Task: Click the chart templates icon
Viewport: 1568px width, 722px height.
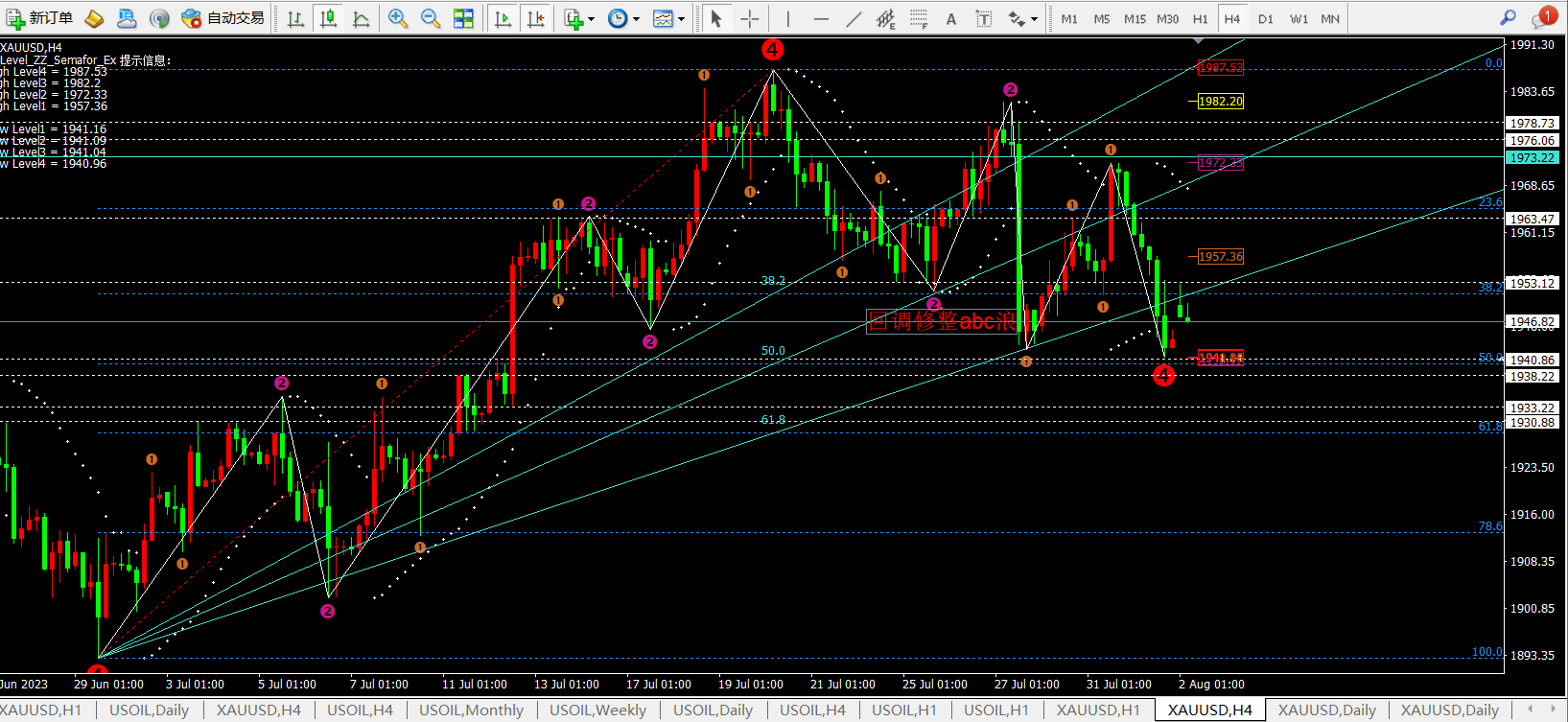Action: coord(663,18)
